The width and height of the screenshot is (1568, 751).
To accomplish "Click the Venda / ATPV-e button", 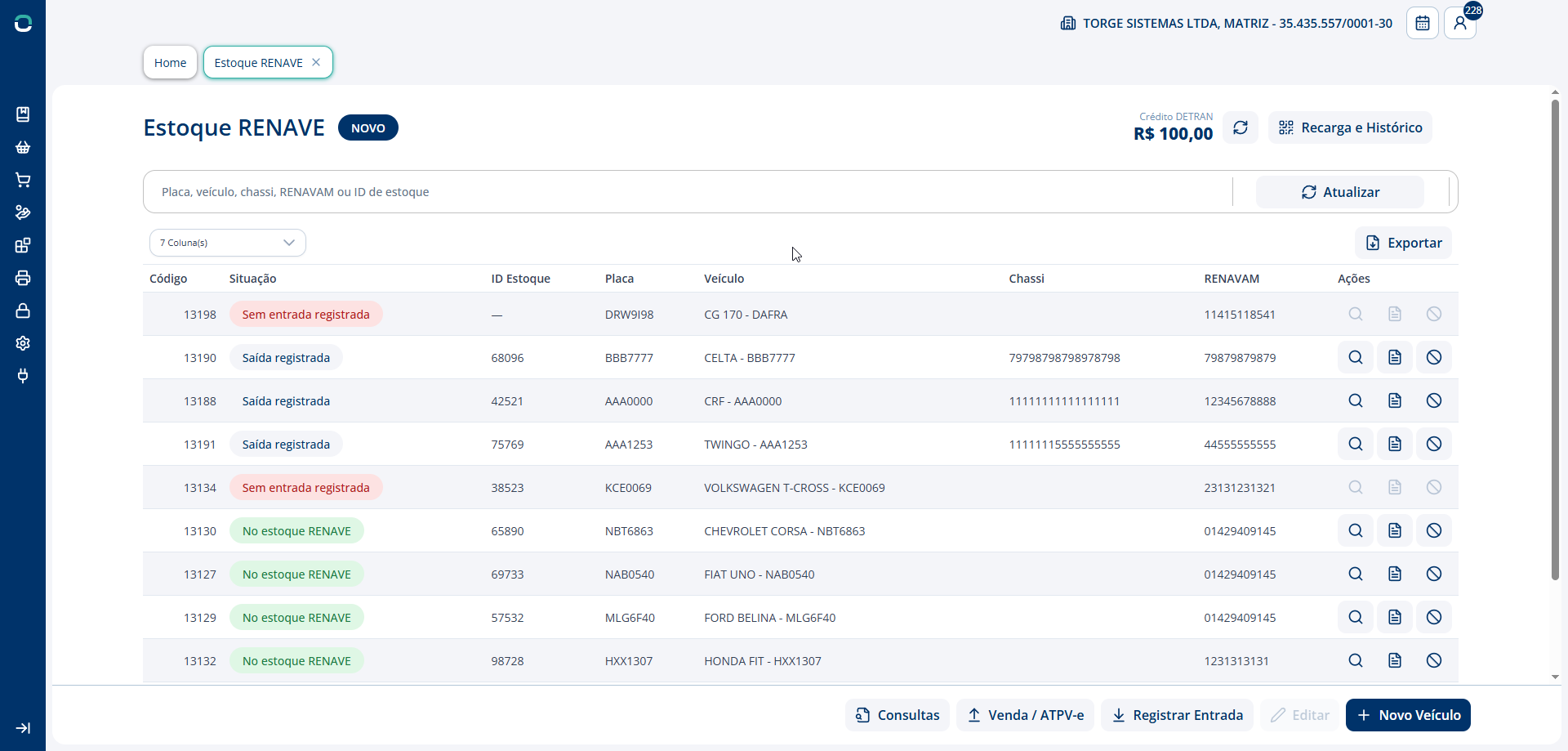I will (1026, 715).
